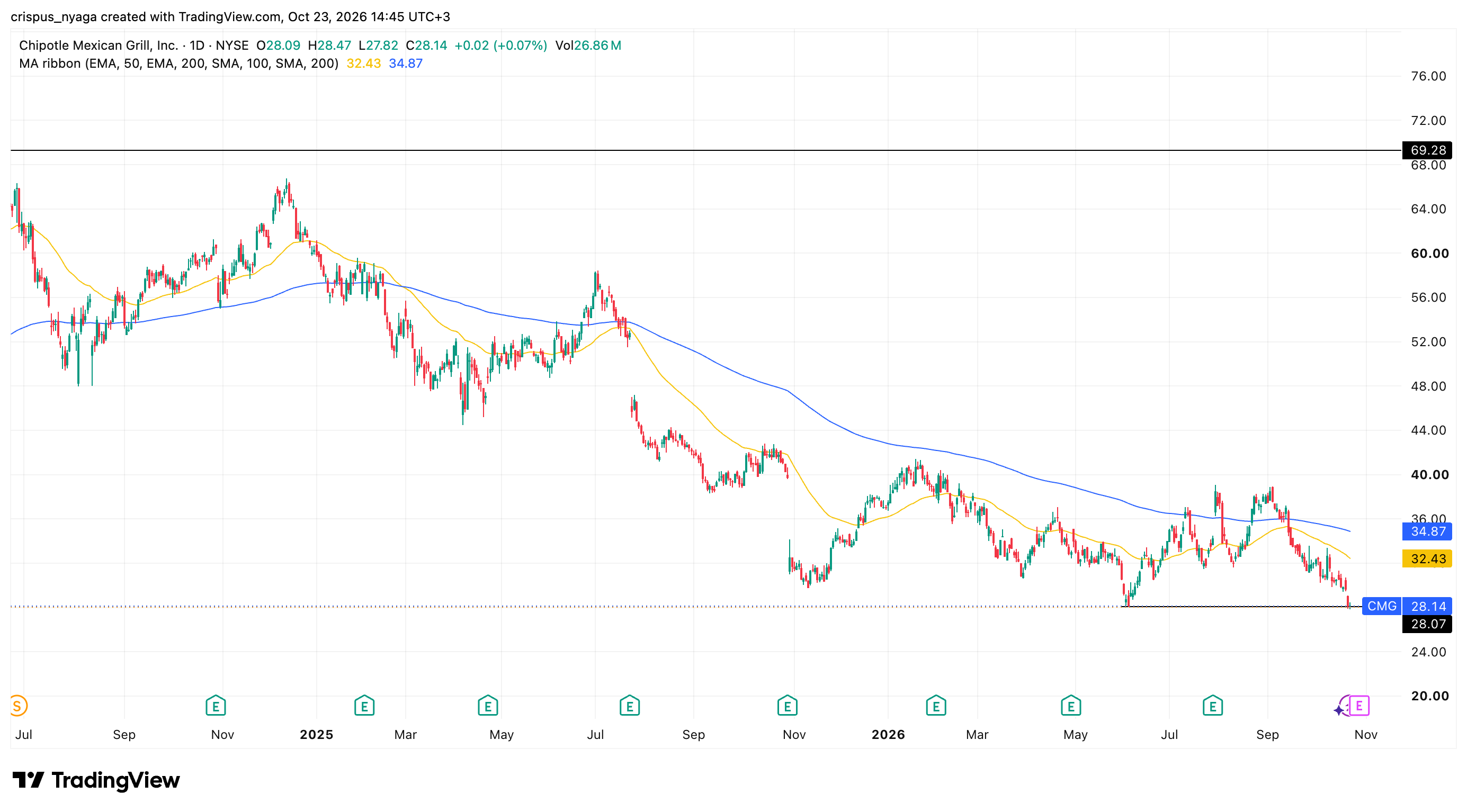
Task: Open the earnings marker following Jul 2025
Action: pos(629,706)
